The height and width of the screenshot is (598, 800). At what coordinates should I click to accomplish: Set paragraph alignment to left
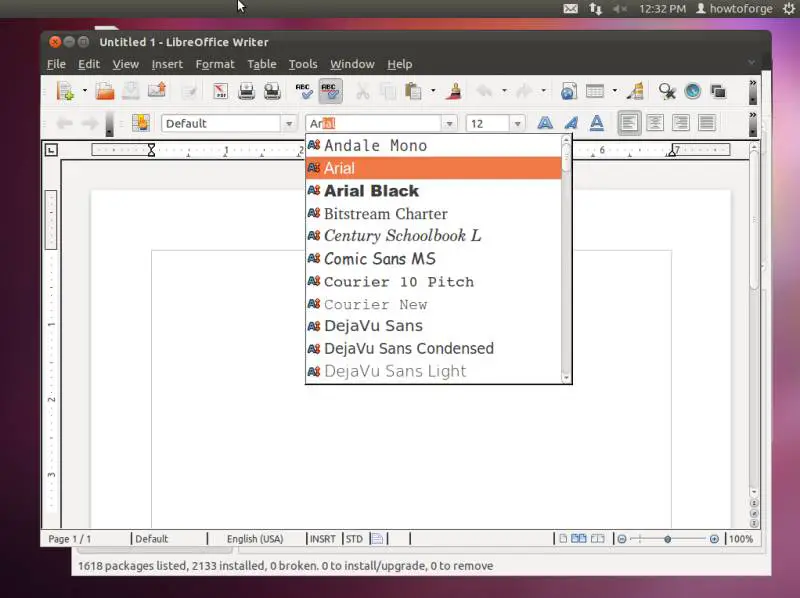pyautogui.click(x=629, y=123)
